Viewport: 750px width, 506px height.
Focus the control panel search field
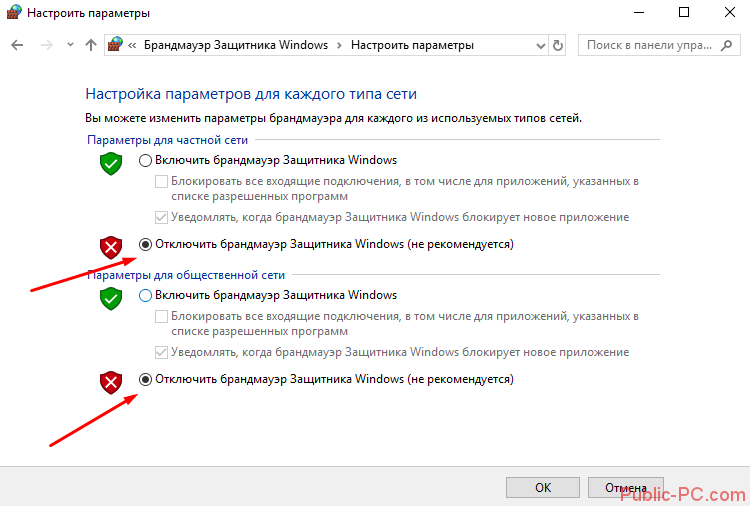pos(659,45)
